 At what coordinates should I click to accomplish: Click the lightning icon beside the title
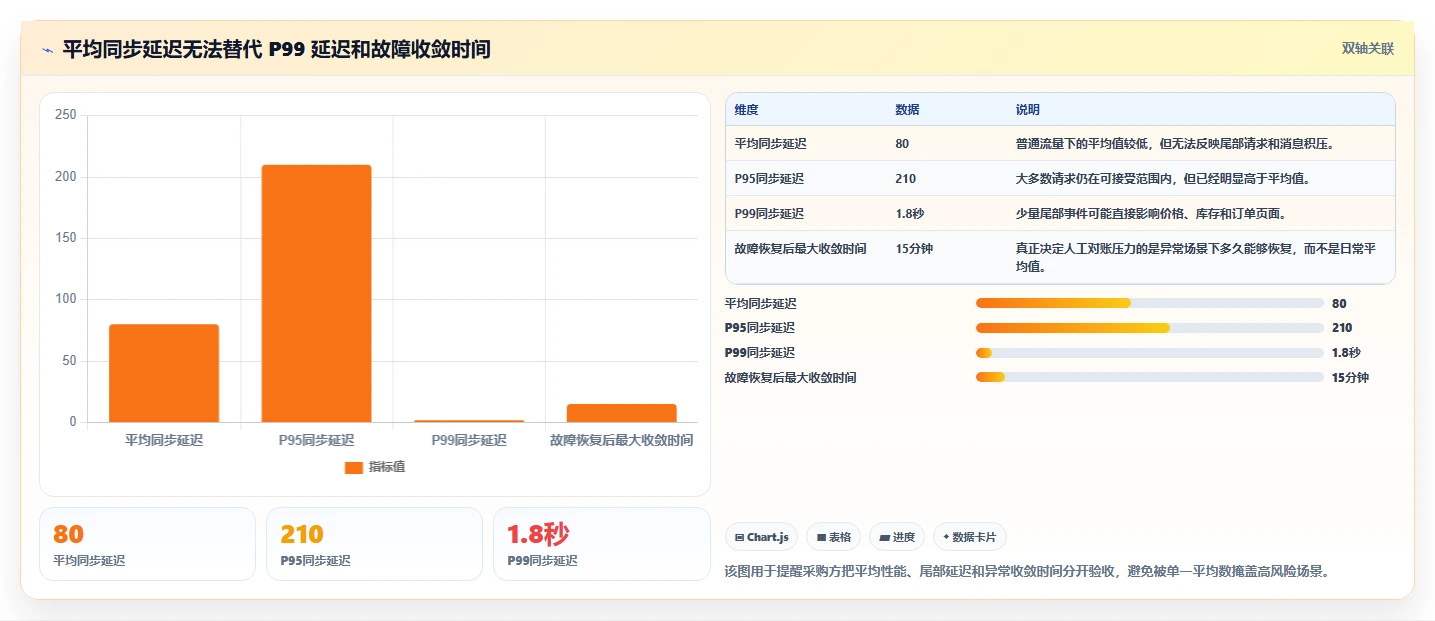coord(47,49)
